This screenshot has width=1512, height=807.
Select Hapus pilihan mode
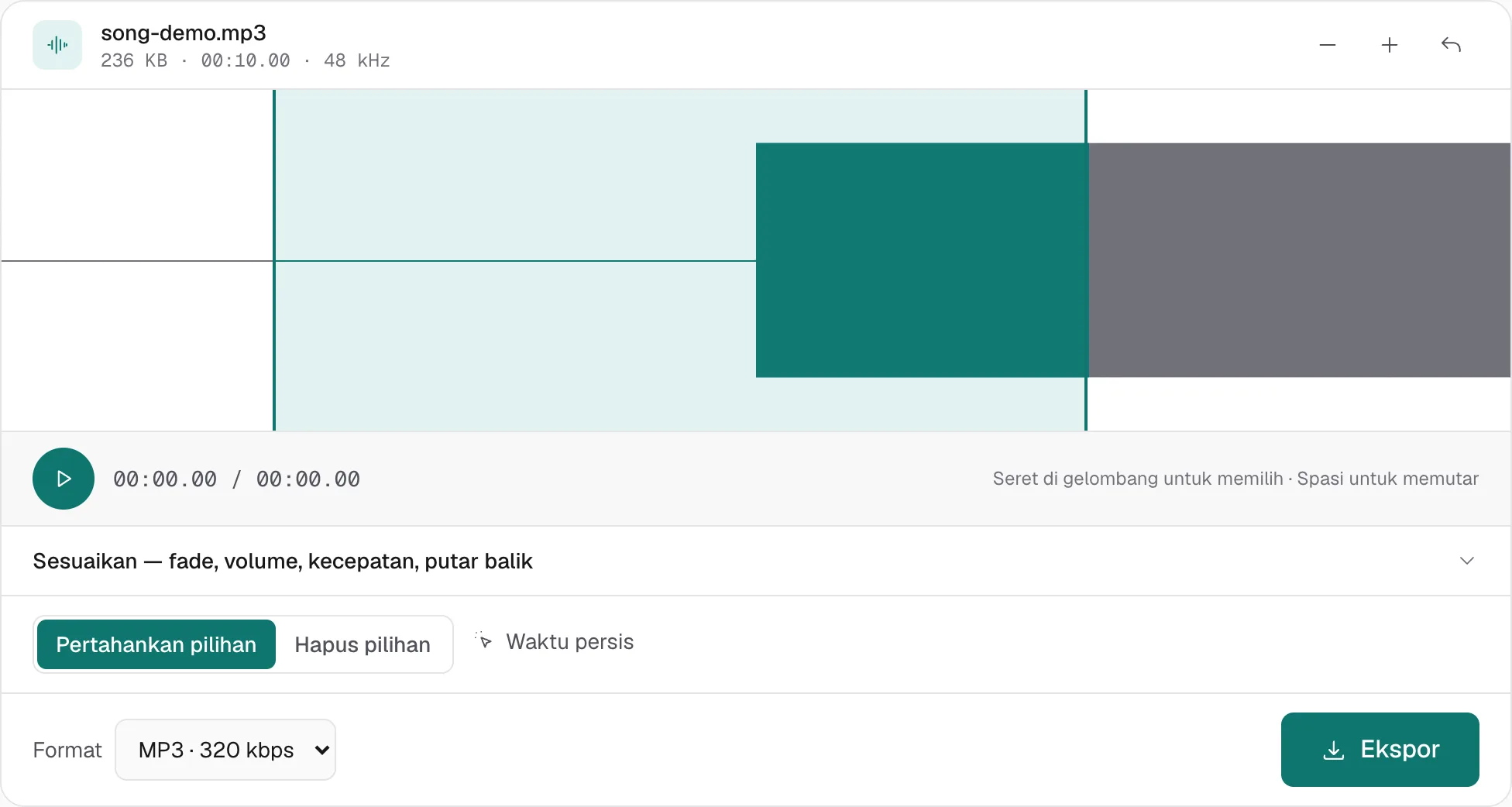pyautogui.click(x=363, y=644)
